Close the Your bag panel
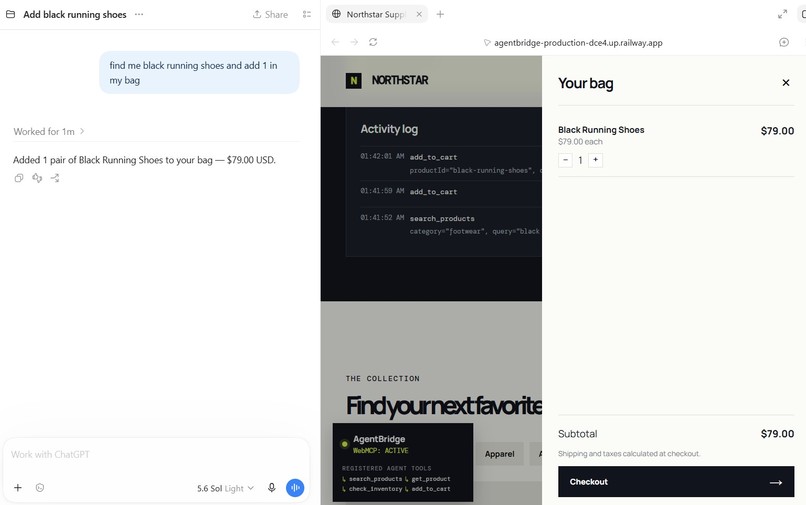 point(786,83)
